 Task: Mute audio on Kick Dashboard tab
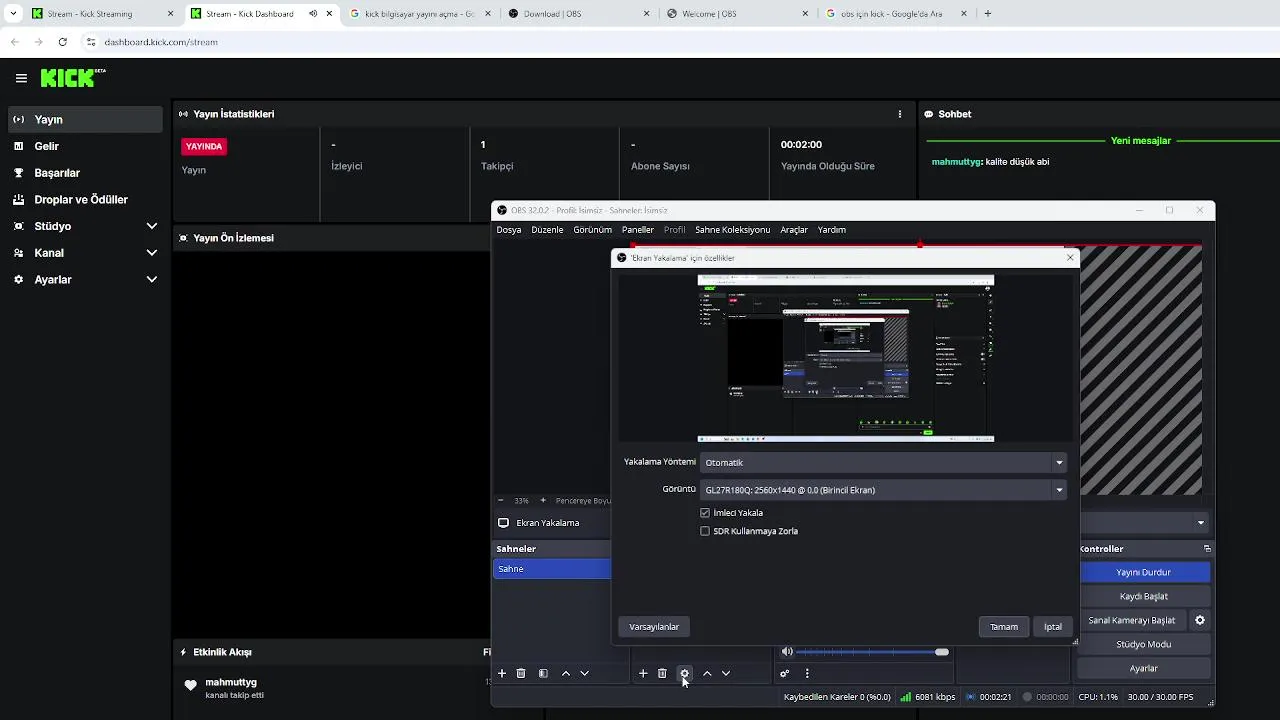point(313,14)
